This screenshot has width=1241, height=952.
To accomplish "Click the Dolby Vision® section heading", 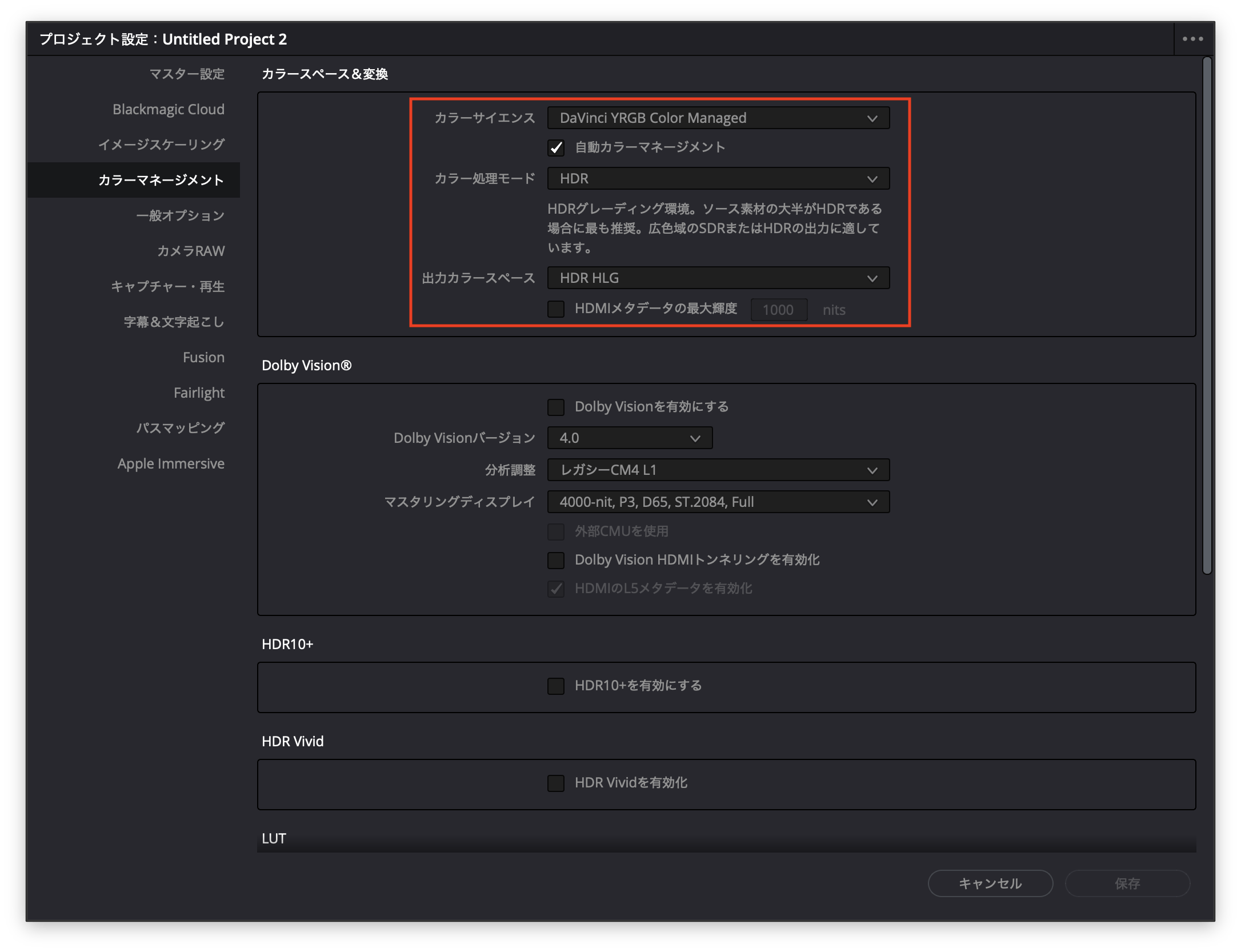I will tap(306, 365).
